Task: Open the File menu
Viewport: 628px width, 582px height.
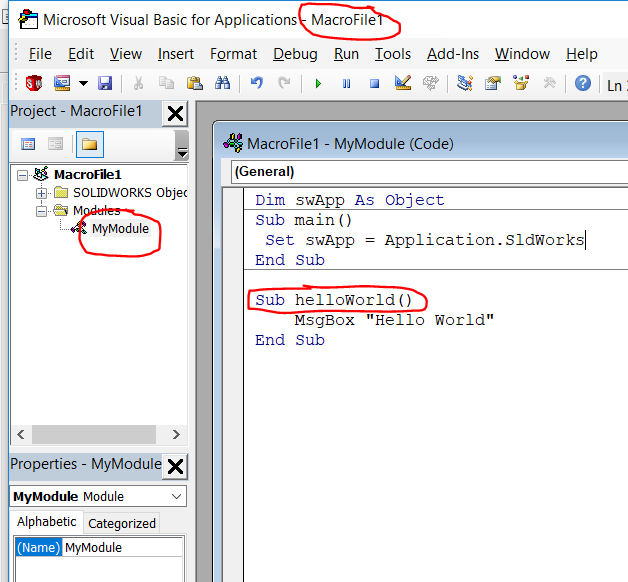Action: pos(40,54)
